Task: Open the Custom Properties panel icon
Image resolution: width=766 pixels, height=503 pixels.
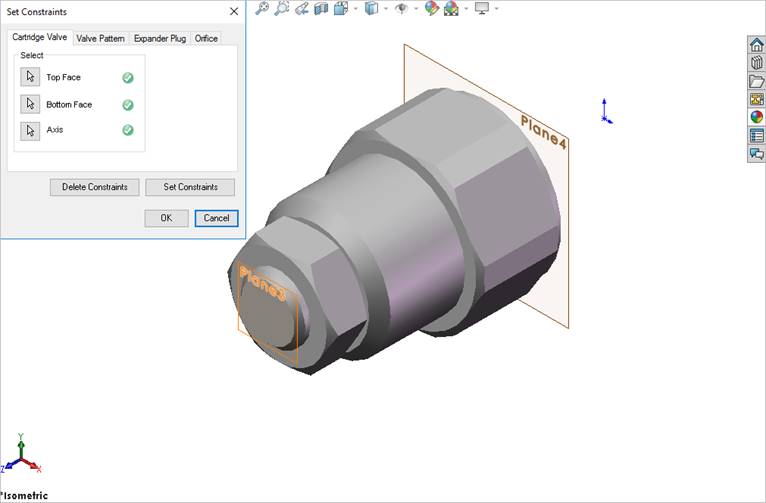Action: pos(757,135)
